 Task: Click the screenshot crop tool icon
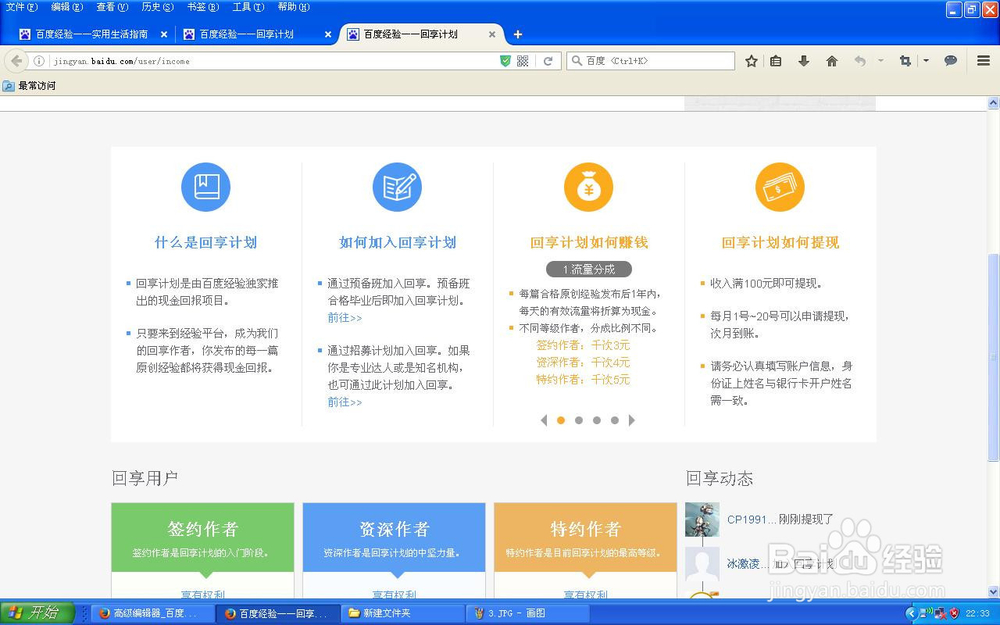(x=905, y=61)
